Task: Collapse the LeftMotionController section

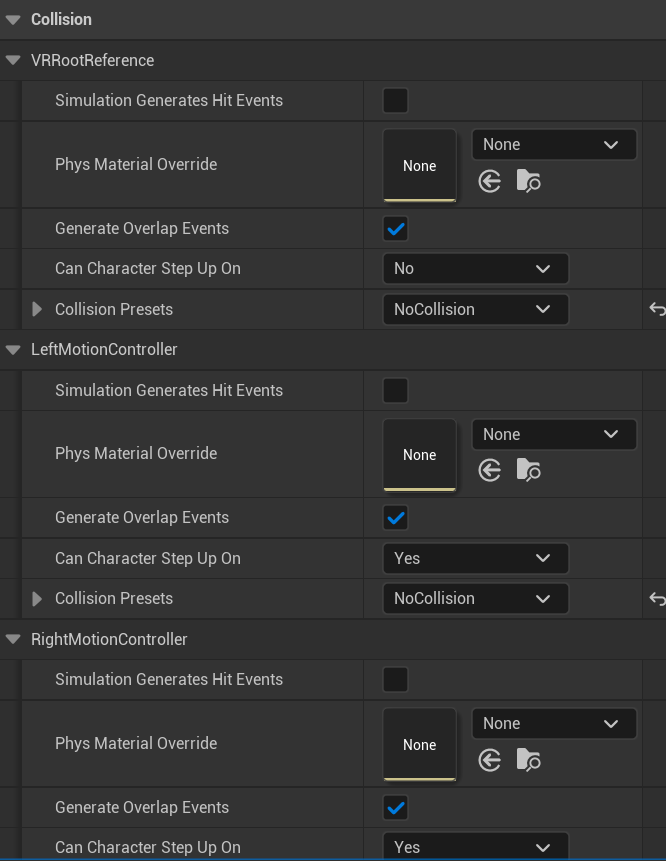Action: tap(13, 349)
